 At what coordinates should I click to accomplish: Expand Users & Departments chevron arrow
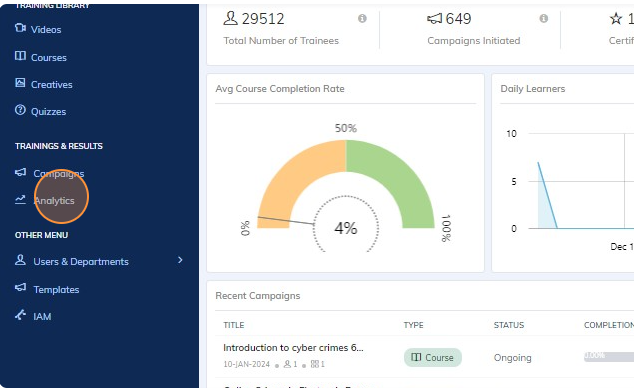(x=180, y=260)
